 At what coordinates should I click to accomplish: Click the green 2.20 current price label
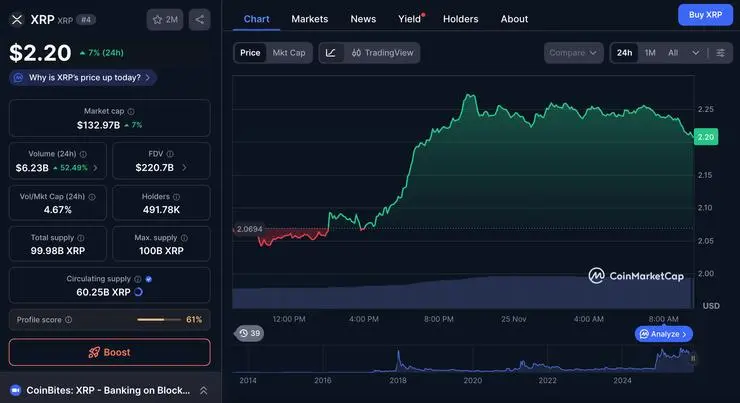(x=706, y=137)
